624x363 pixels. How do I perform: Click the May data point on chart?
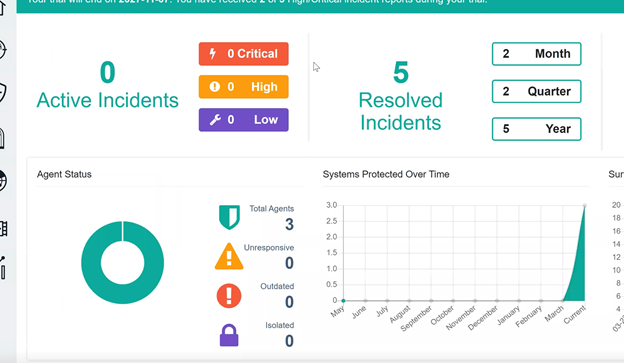pos(343,301)
